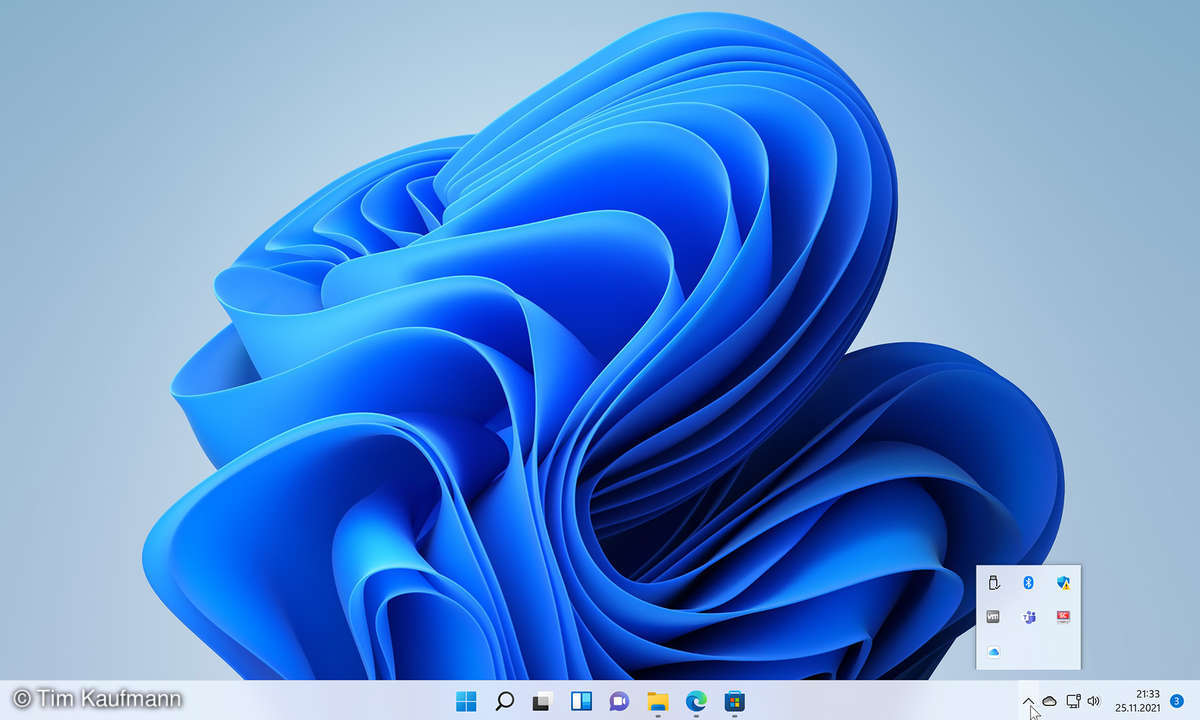Open the Windows Start menu
Image resolution: width=1200 pixels, height=720 pixels.
coord(466,701)
